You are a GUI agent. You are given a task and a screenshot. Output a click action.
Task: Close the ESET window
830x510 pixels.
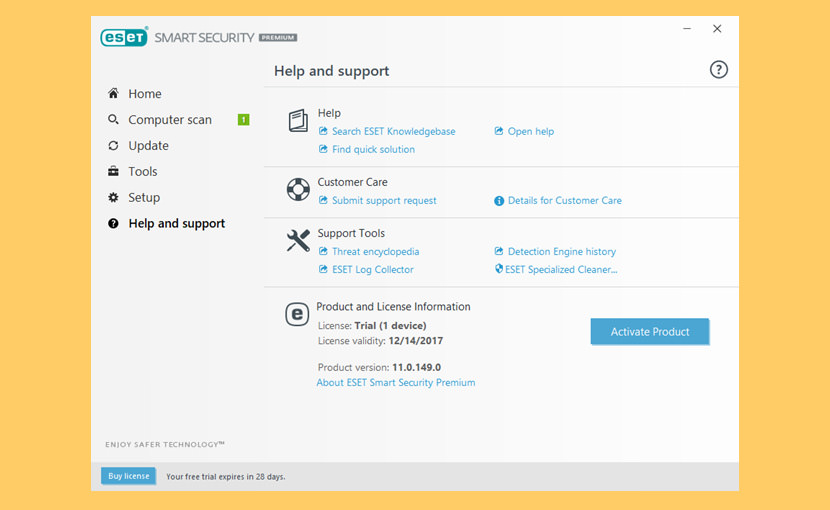coord(717,29)
